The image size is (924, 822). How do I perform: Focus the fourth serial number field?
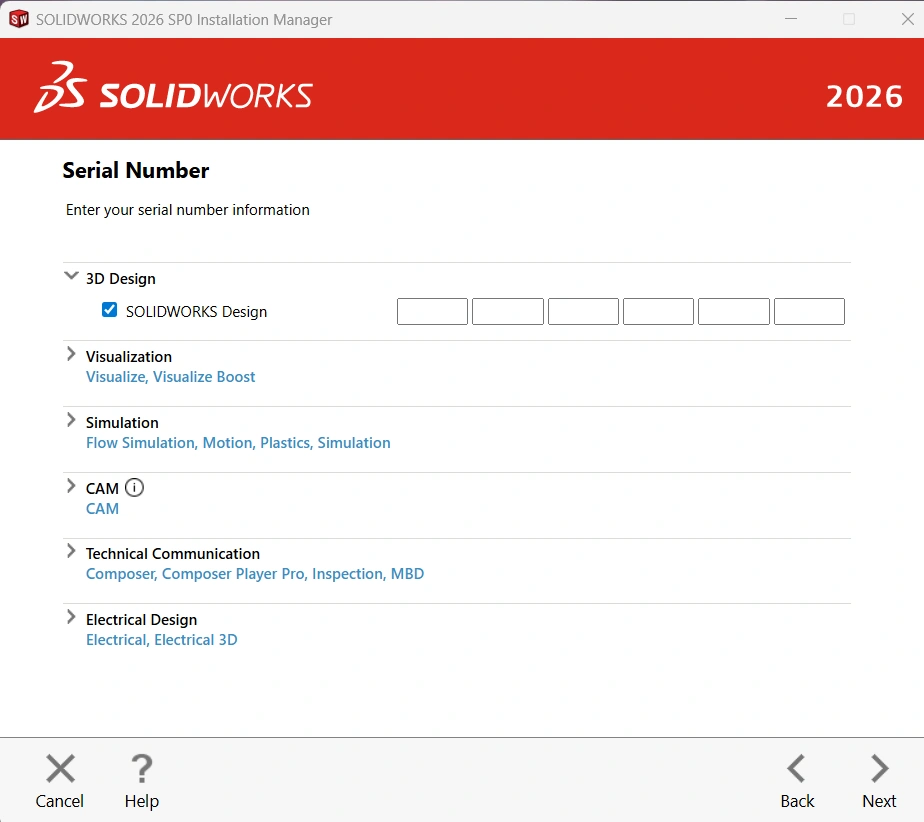[x=658, y=312]
